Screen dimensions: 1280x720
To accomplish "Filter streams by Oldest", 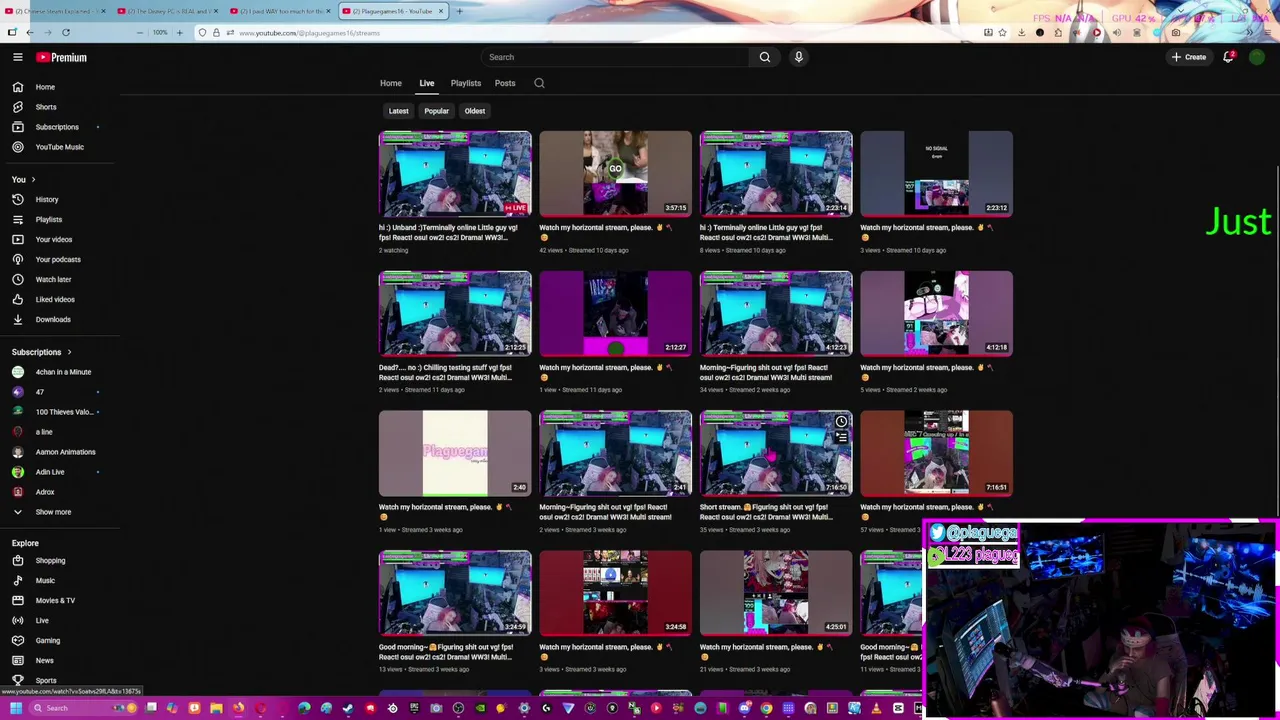I will [x=475, y=111].
